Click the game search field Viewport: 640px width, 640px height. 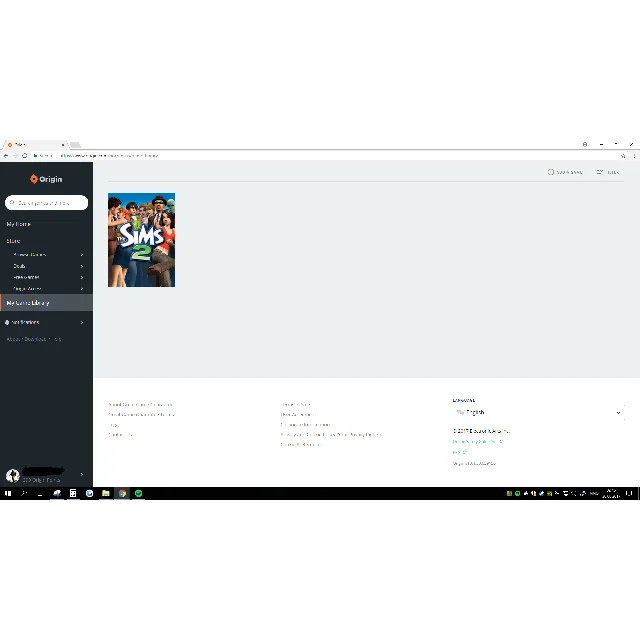click(46, 202)
